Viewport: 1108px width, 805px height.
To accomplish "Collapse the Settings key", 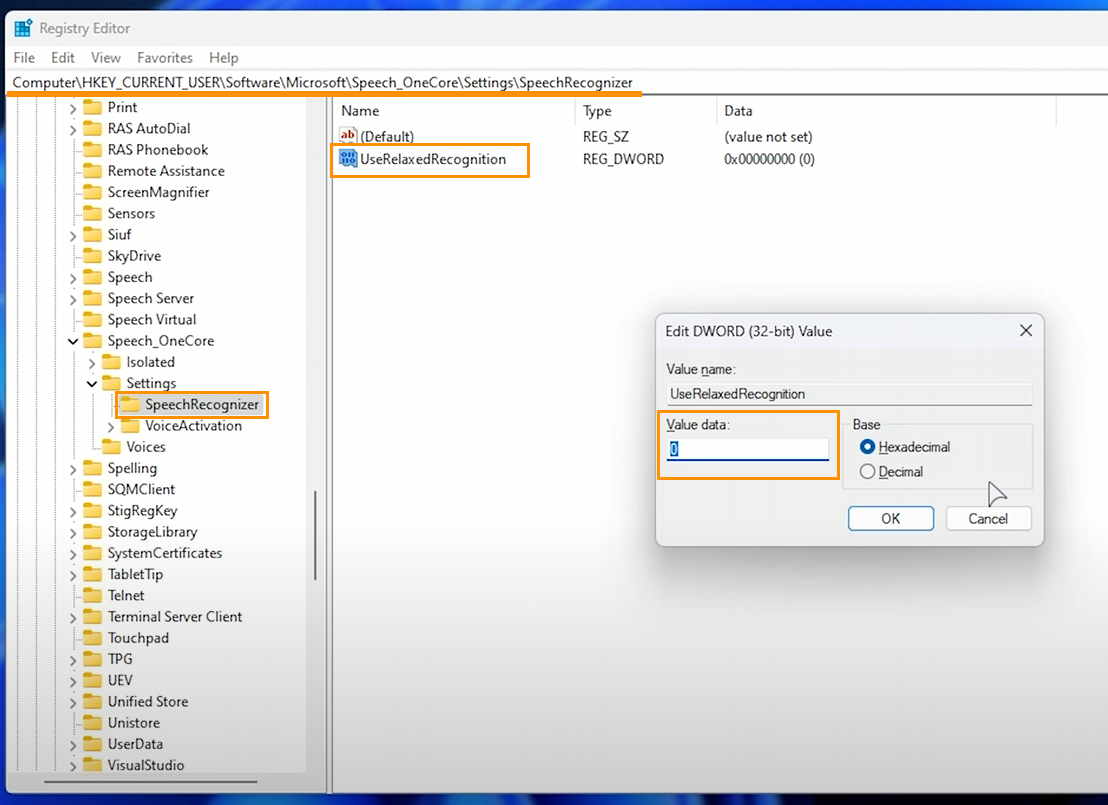I will pos(92,384).
